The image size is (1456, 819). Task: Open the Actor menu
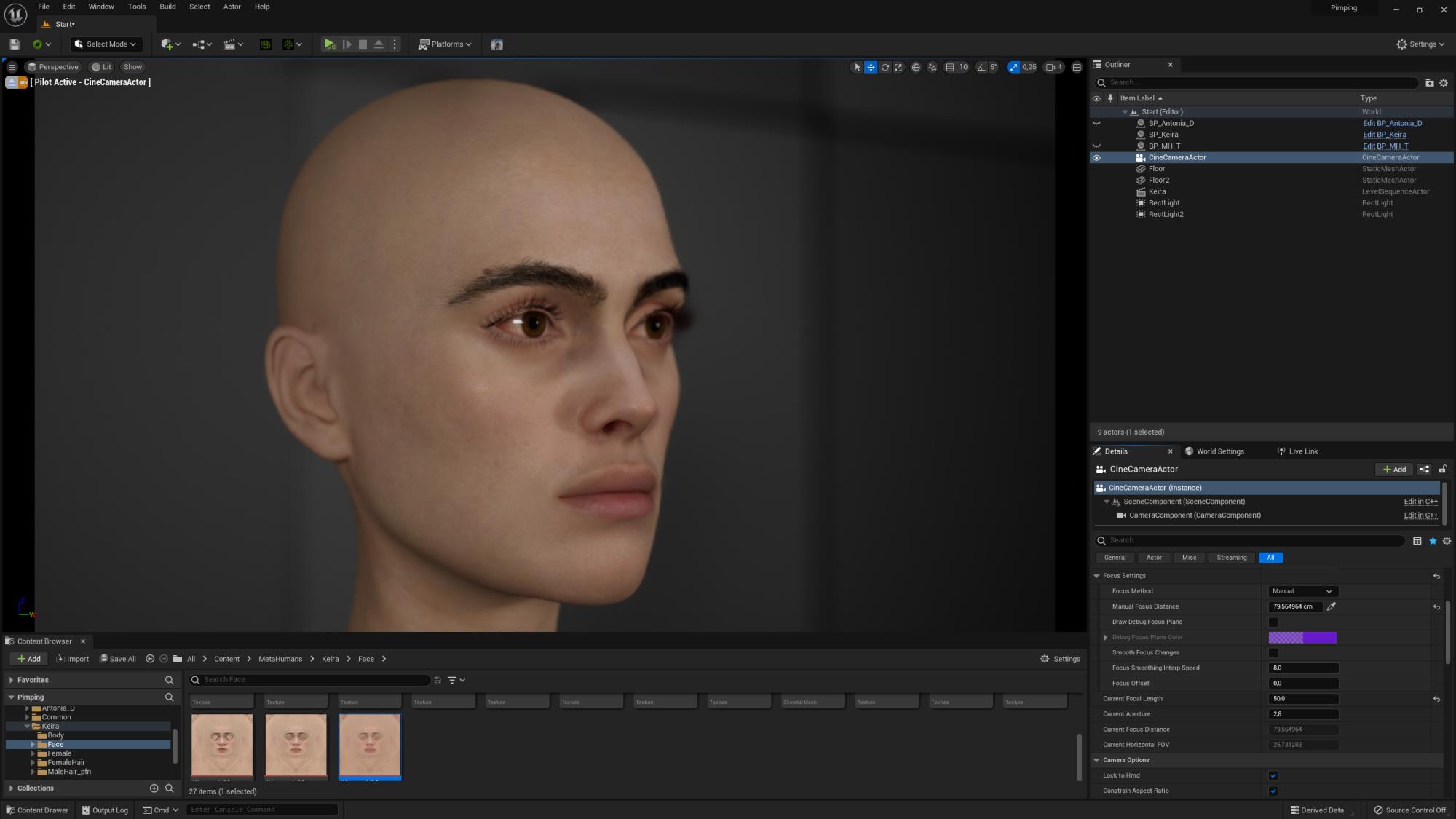pos(232,7)
